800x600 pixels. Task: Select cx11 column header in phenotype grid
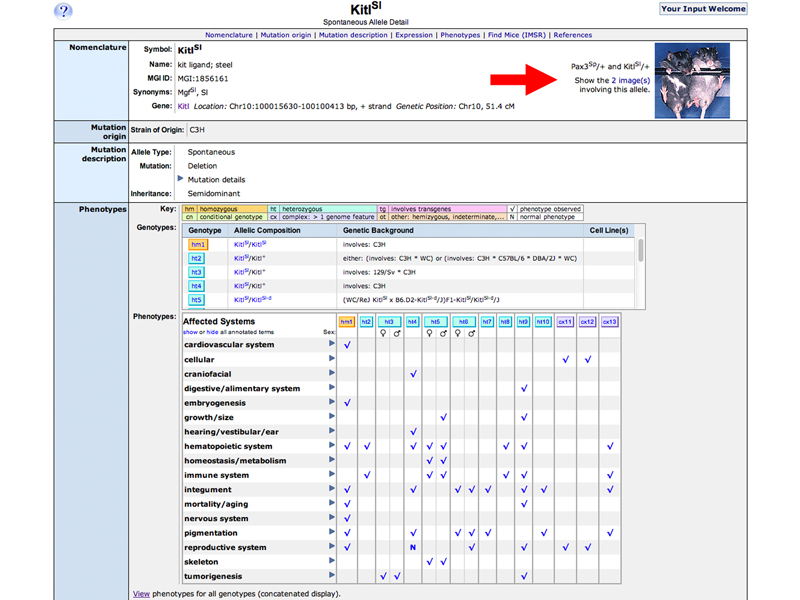pyautogui.click(x=565, y=322)
